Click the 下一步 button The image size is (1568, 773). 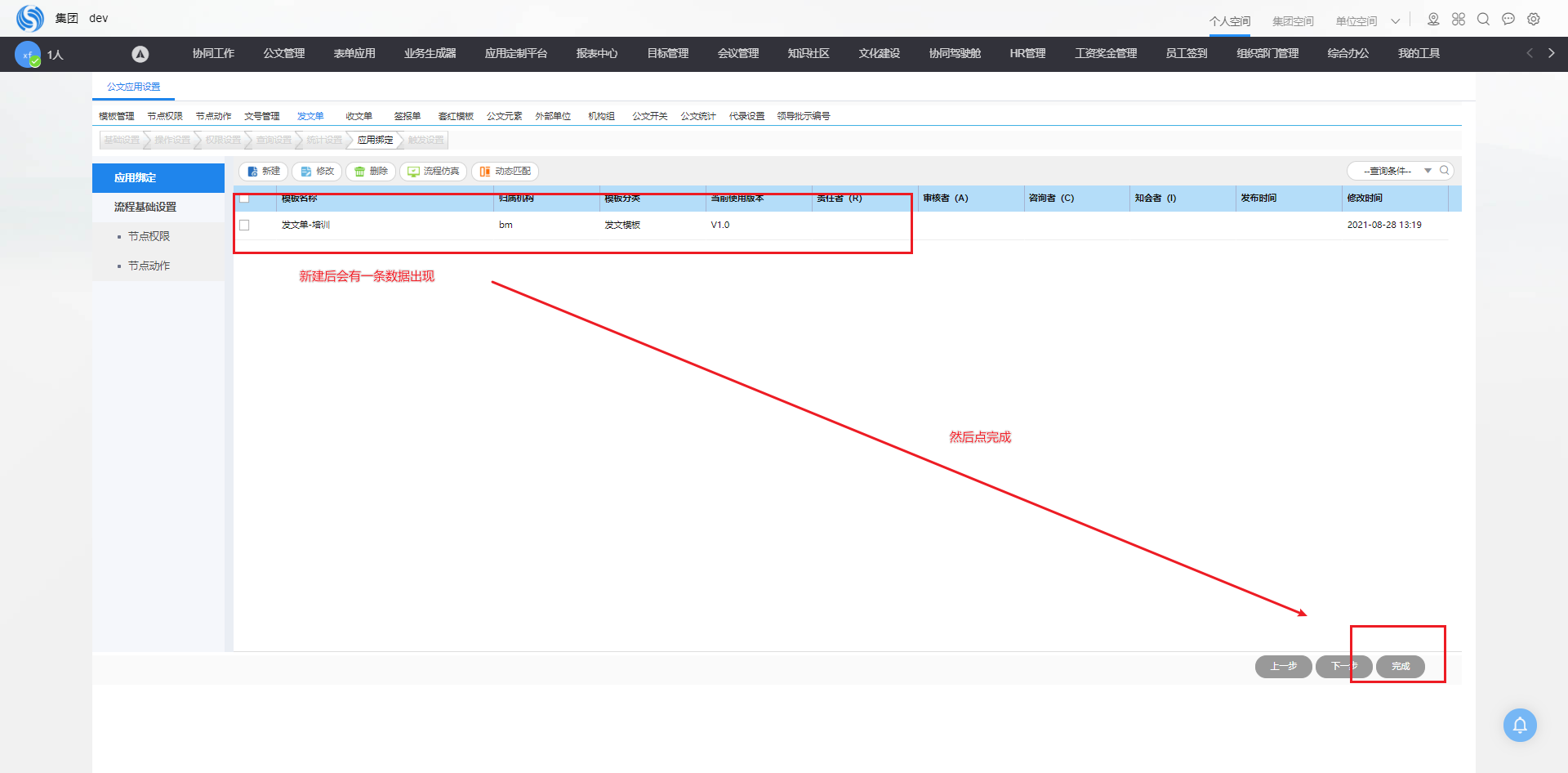click(1344, 667)
